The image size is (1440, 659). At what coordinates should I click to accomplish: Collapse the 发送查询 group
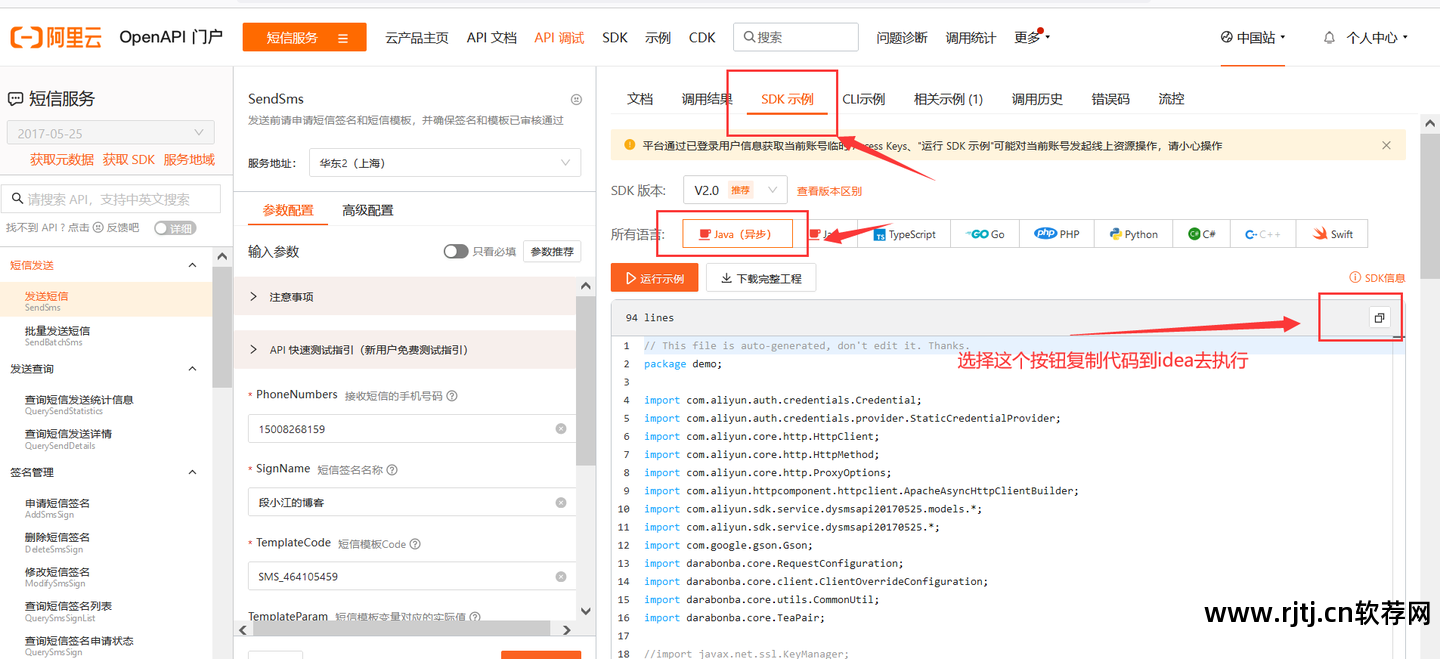[x=193, y=369]
